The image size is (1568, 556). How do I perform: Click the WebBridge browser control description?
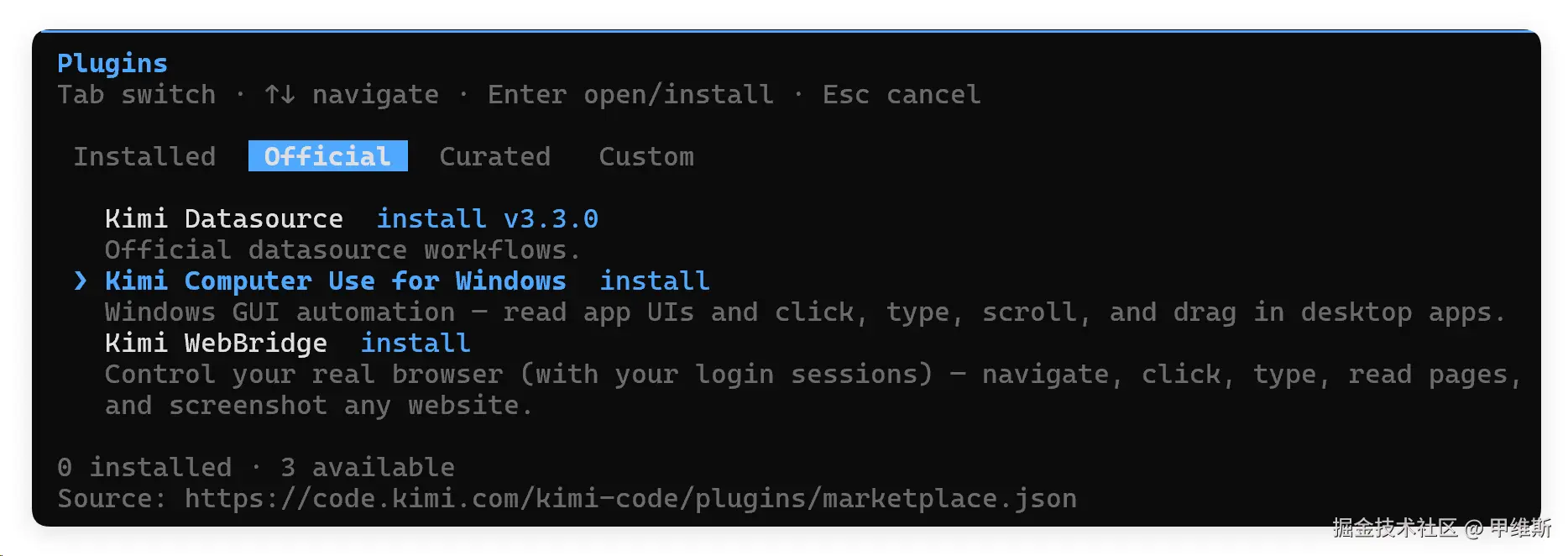pyautogui.click(x=813, y=390)
